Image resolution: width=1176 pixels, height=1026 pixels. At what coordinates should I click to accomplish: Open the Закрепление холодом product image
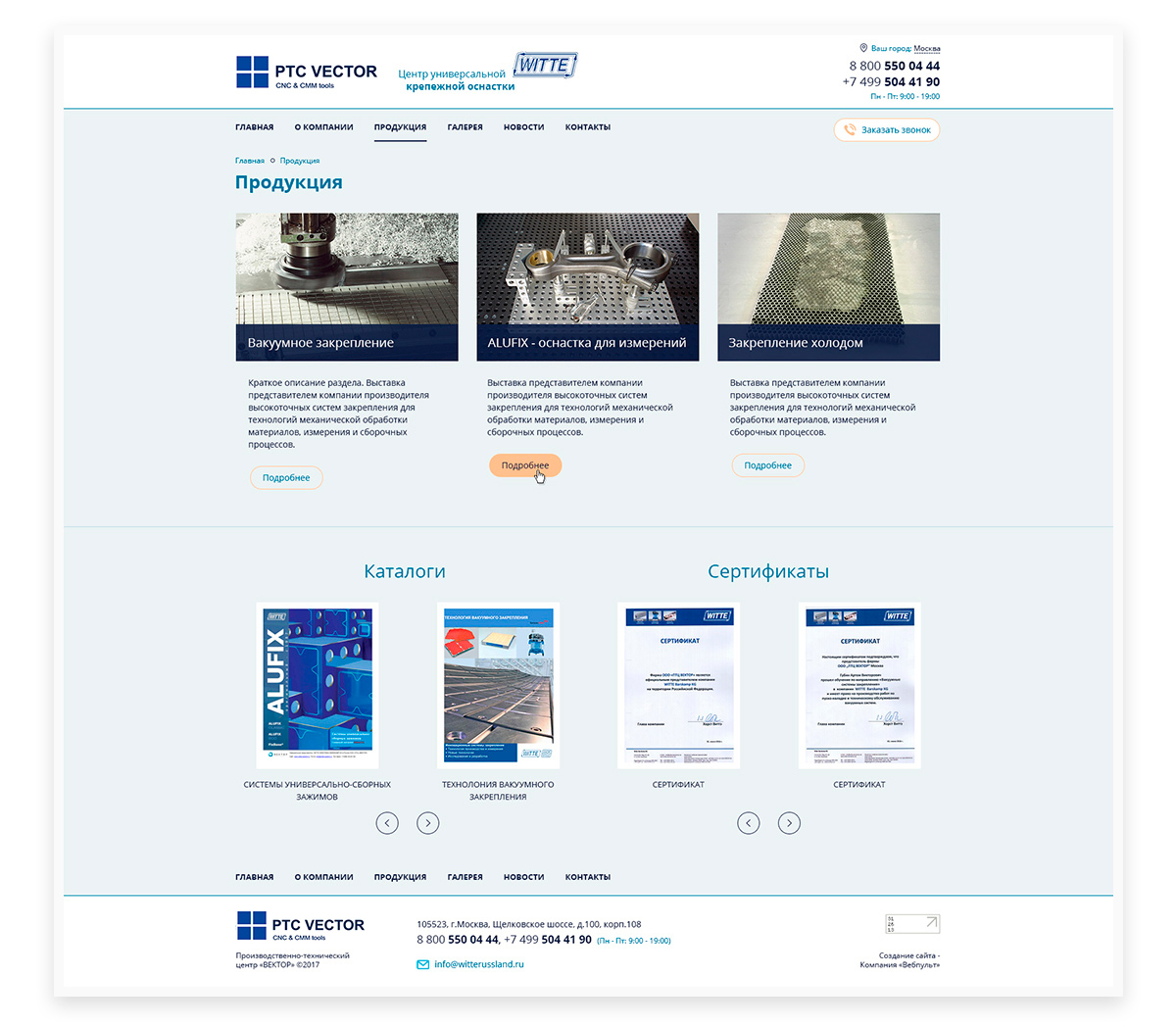(829, 287)
